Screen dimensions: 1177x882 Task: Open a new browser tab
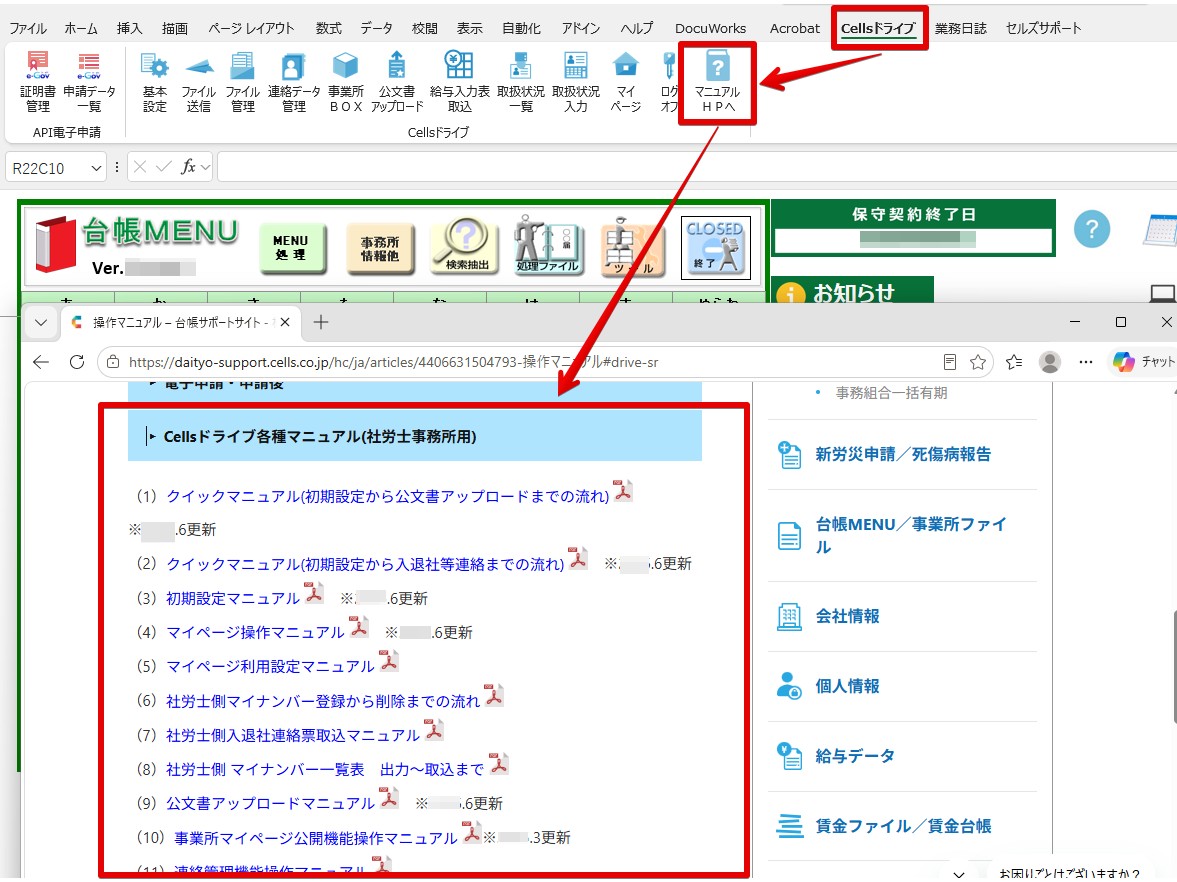(321, 323)
